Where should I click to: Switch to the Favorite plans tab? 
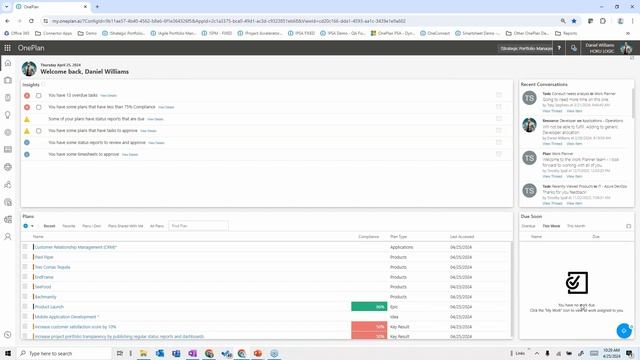69,226
